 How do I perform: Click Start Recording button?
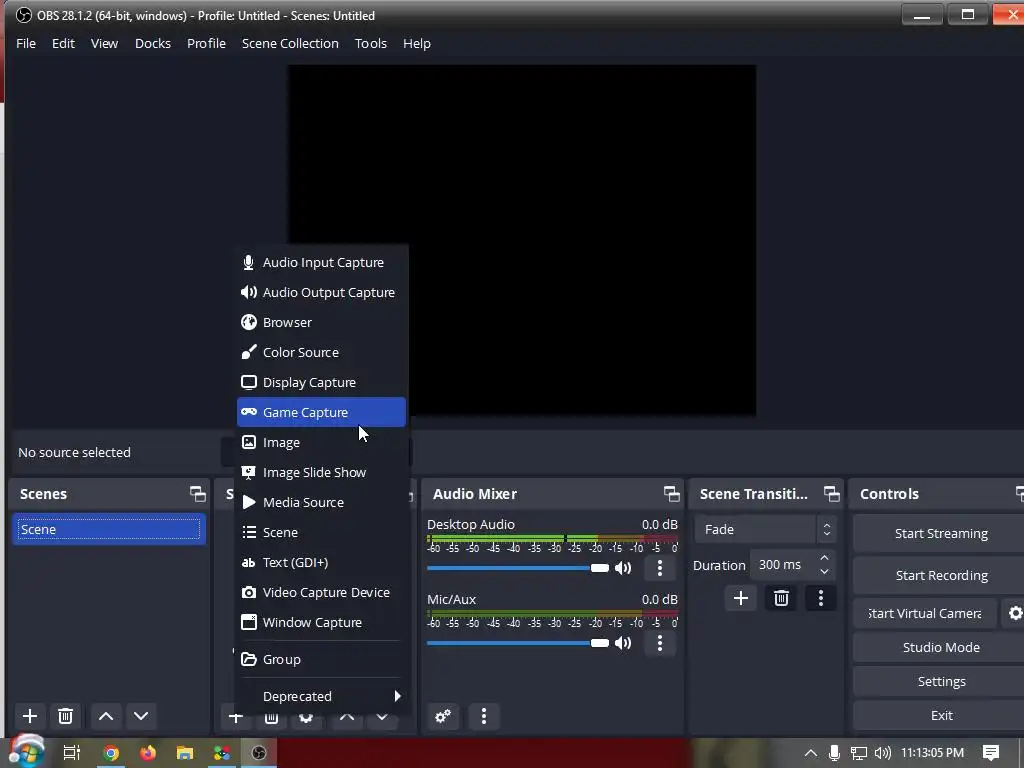click(x=940, y=575)
